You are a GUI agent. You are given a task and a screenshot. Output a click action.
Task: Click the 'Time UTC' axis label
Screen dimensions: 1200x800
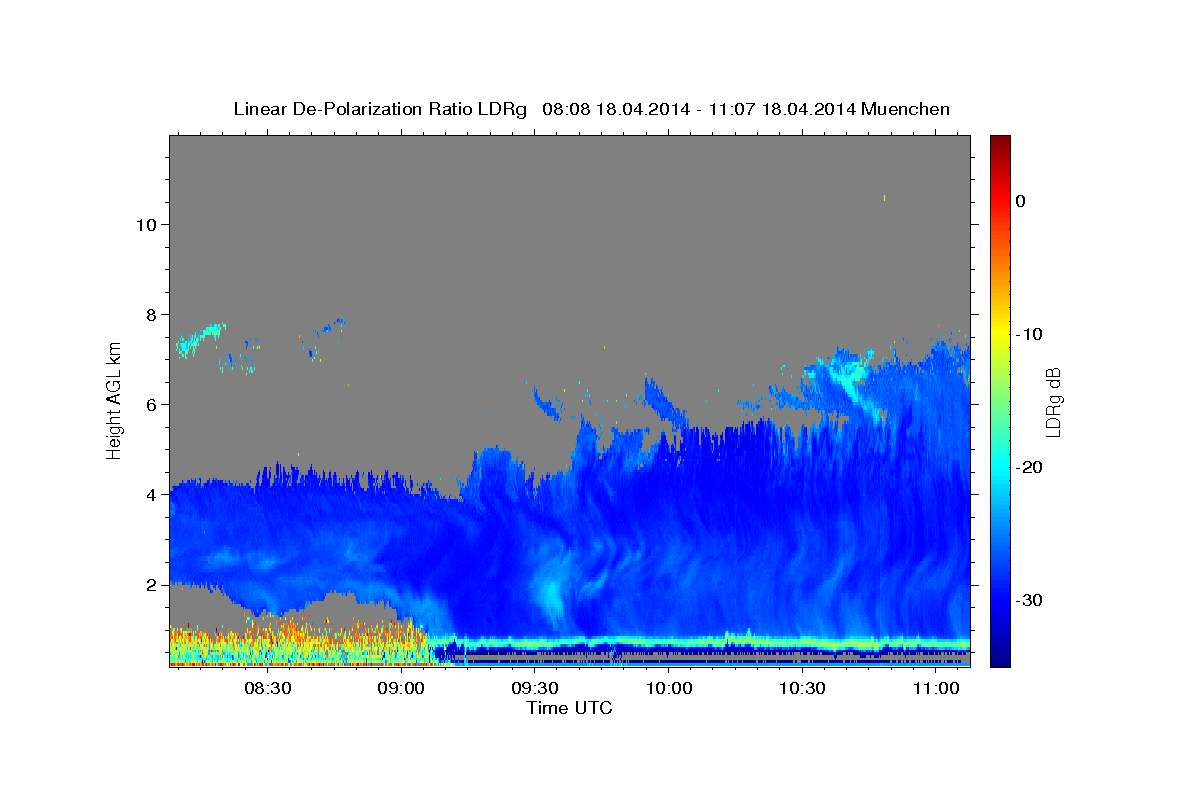tap(569, 708)
